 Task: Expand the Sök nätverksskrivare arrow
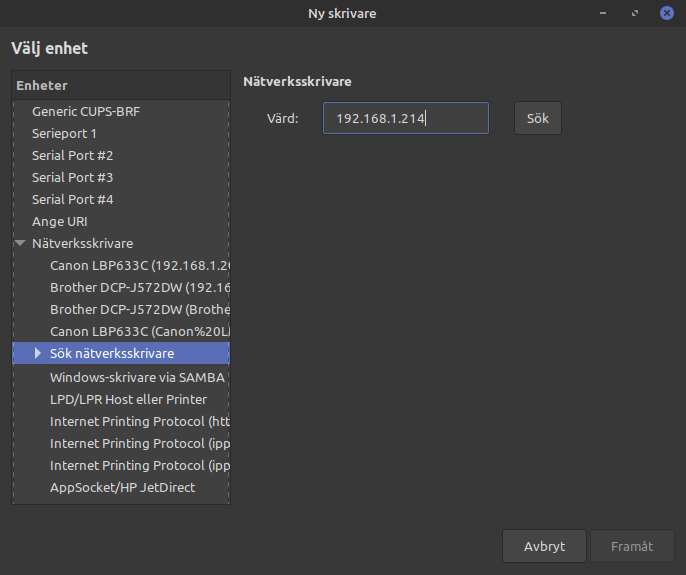pyautogui.click(x=38, y=353)
